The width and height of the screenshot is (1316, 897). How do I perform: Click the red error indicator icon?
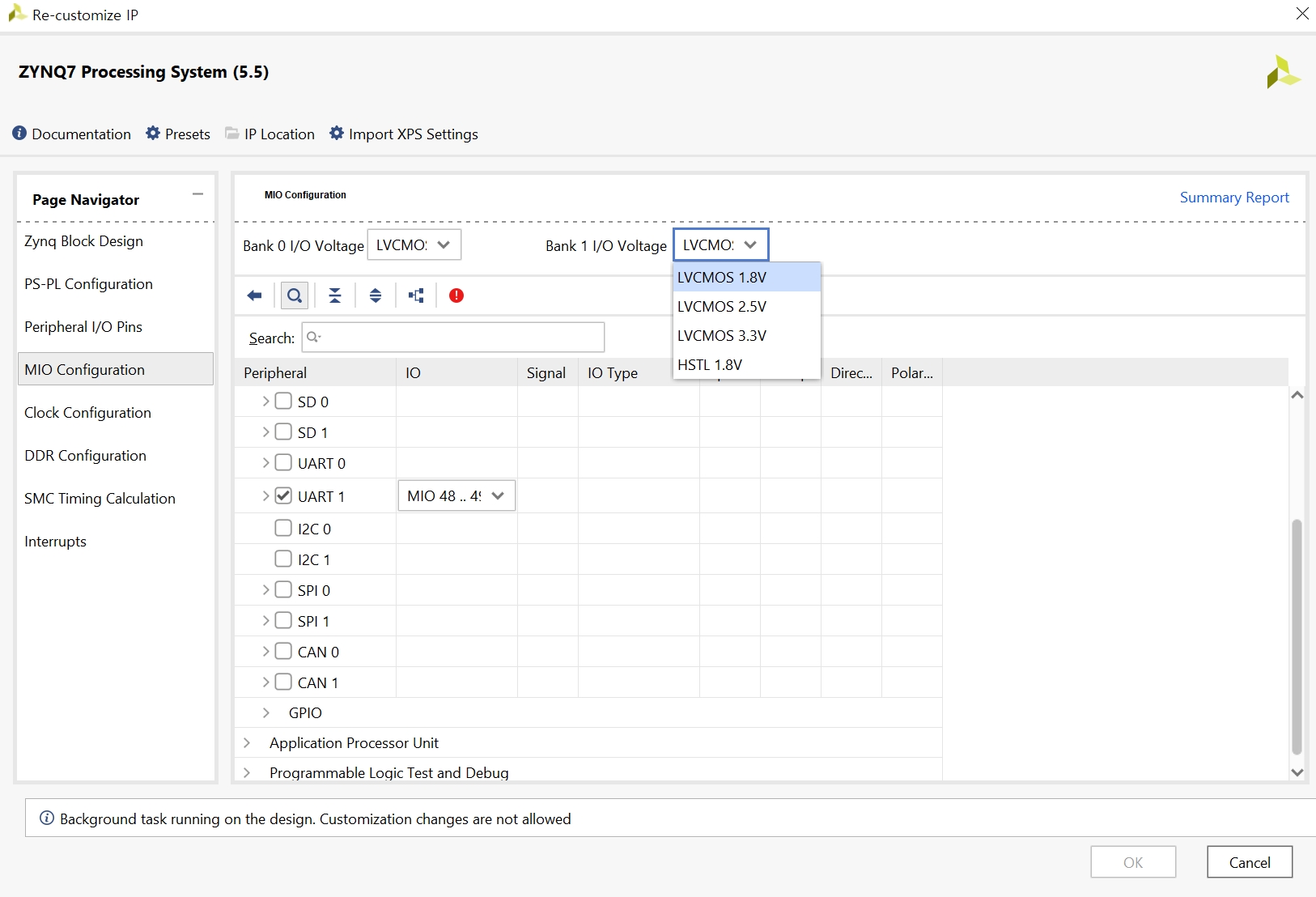pyautogui.click(x=456, y=295)
